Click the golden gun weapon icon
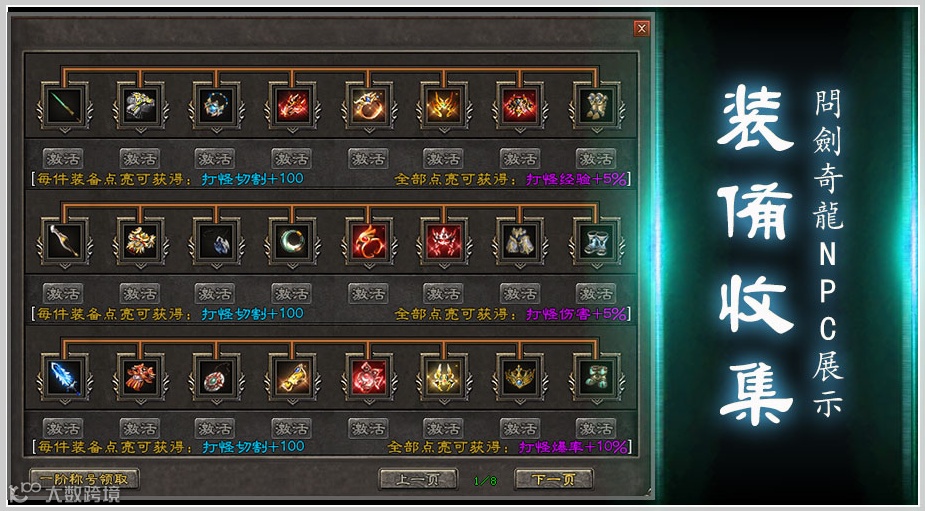925x511 pixels. point(293,378)
